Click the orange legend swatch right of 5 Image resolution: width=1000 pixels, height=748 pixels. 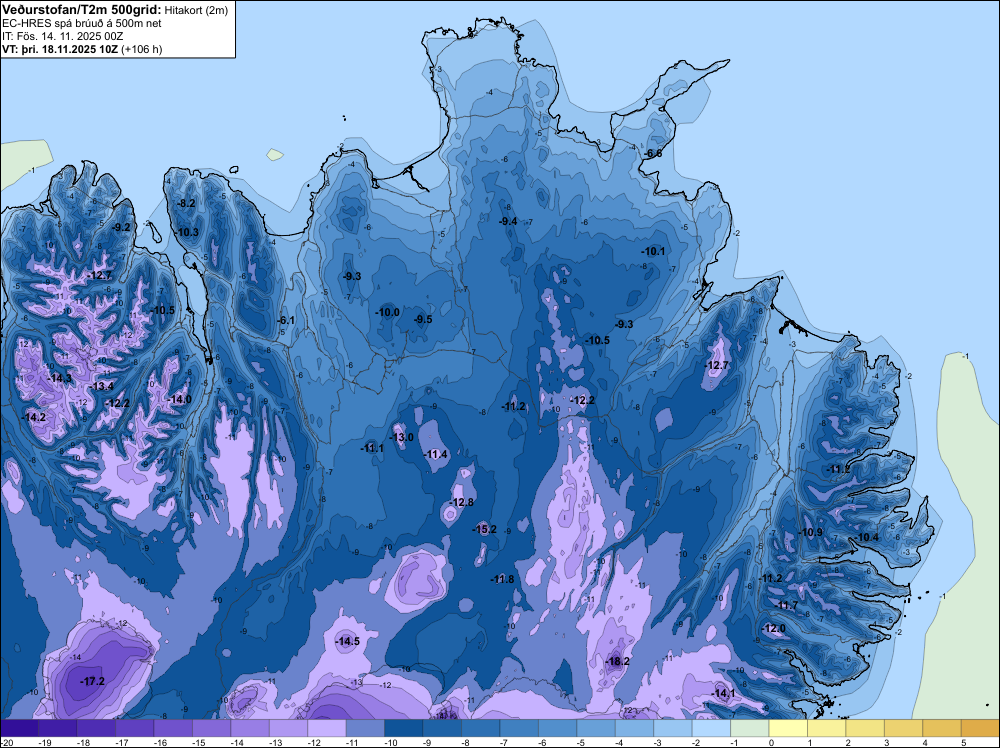click(980, 728)
